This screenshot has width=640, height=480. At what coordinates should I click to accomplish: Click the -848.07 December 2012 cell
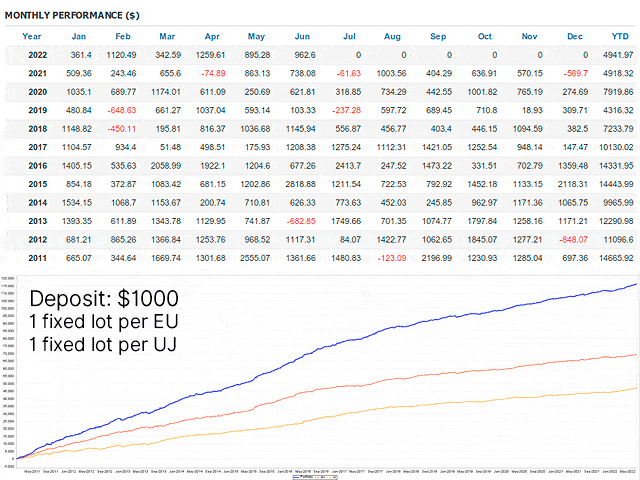point(573,240)
